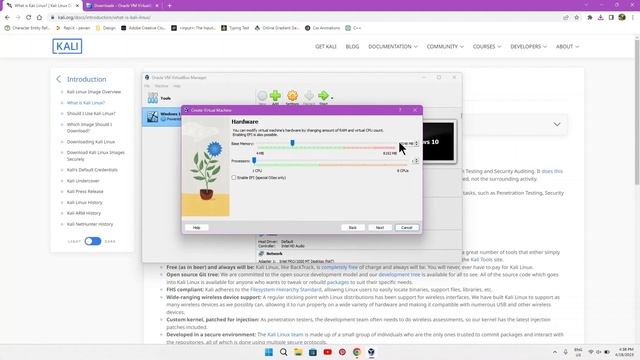Cancel the Create Virtual Machine wizard
The height and width of the screenshot is (360, 640).
(407, 227)
